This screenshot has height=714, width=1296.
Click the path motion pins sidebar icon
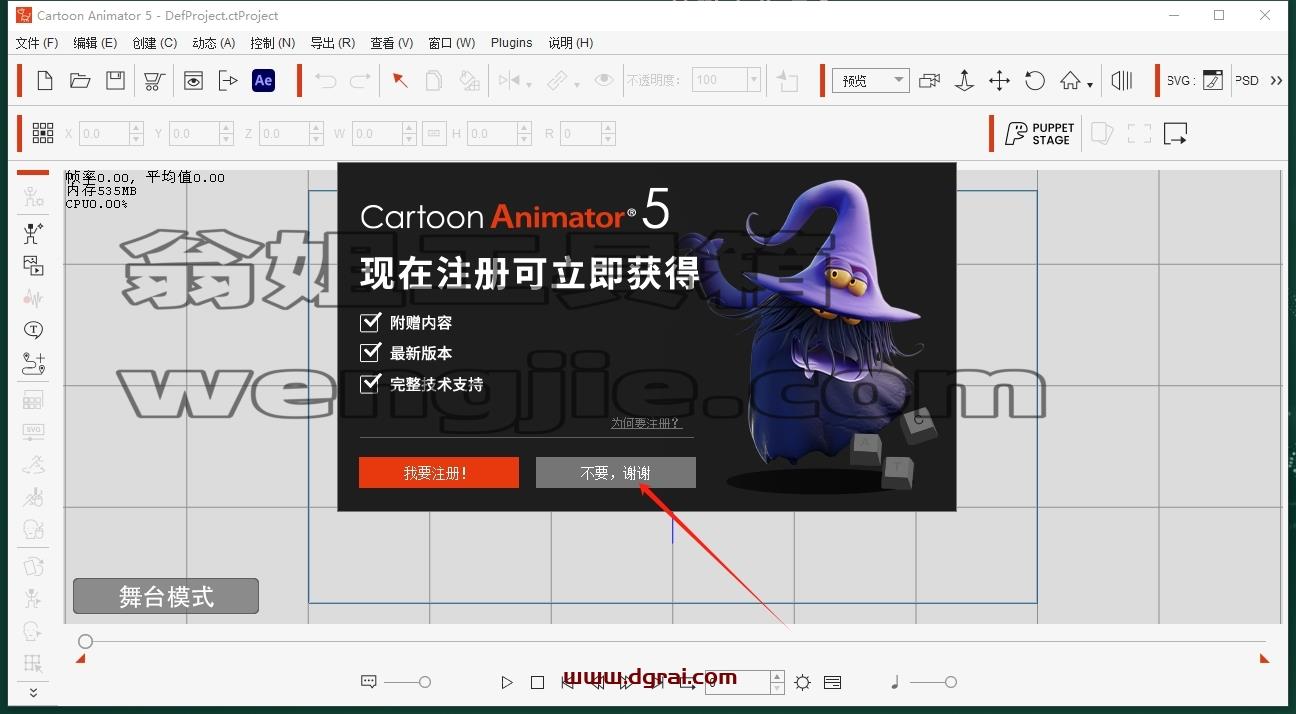click(33, 363)
